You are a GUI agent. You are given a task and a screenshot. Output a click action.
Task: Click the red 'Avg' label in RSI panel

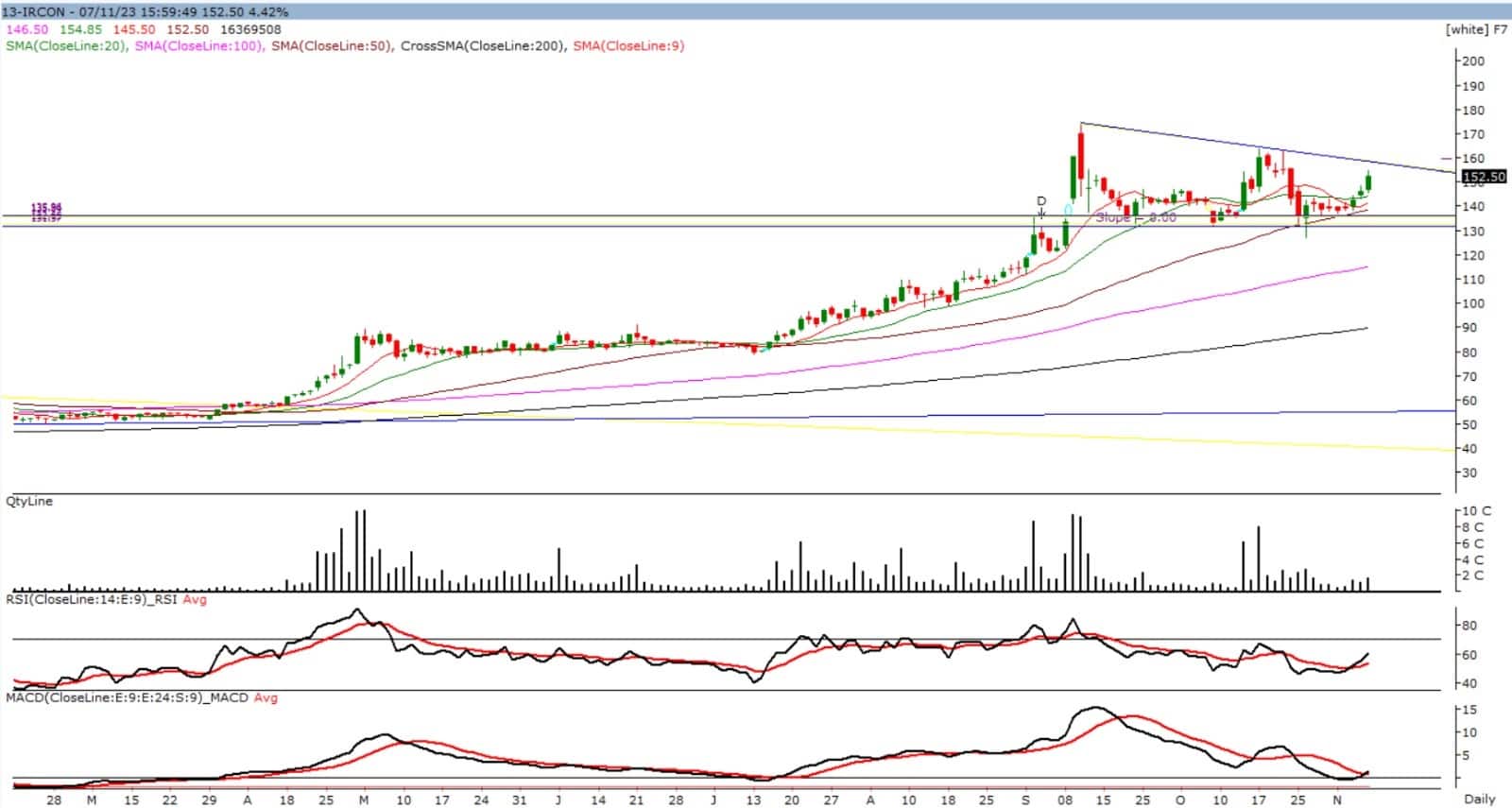[195, 599]
